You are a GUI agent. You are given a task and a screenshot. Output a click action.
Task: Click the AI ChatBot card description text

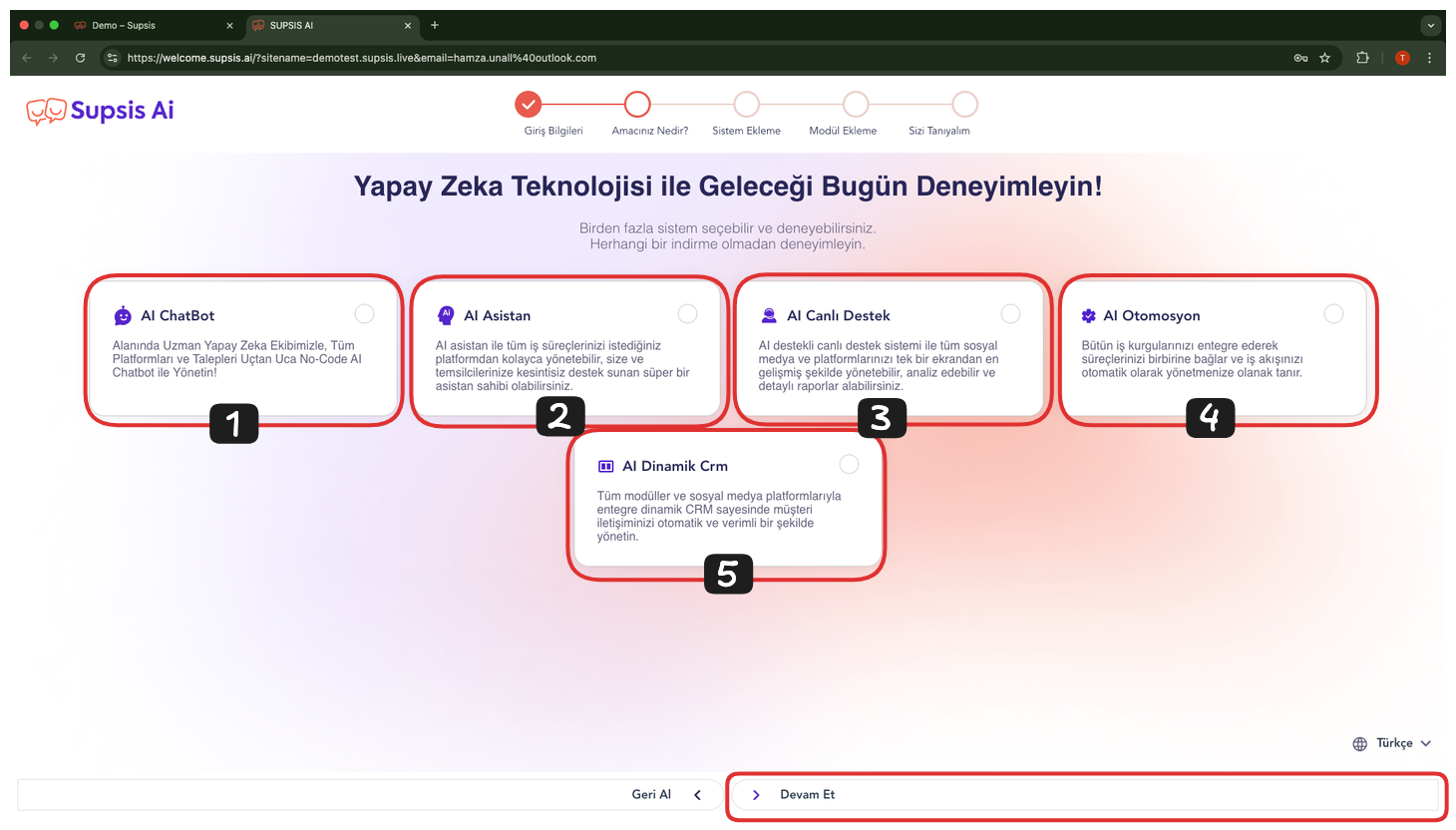click(237, 359)
